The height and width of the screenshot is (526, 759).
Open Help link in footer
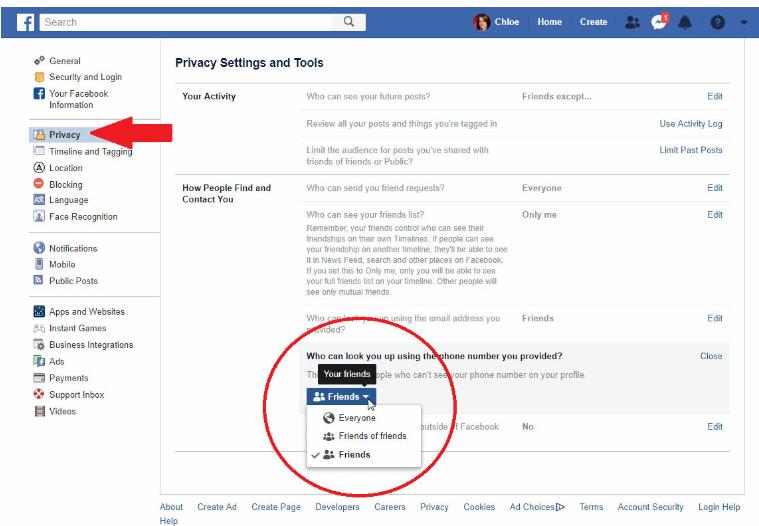(x=169, y=521)
